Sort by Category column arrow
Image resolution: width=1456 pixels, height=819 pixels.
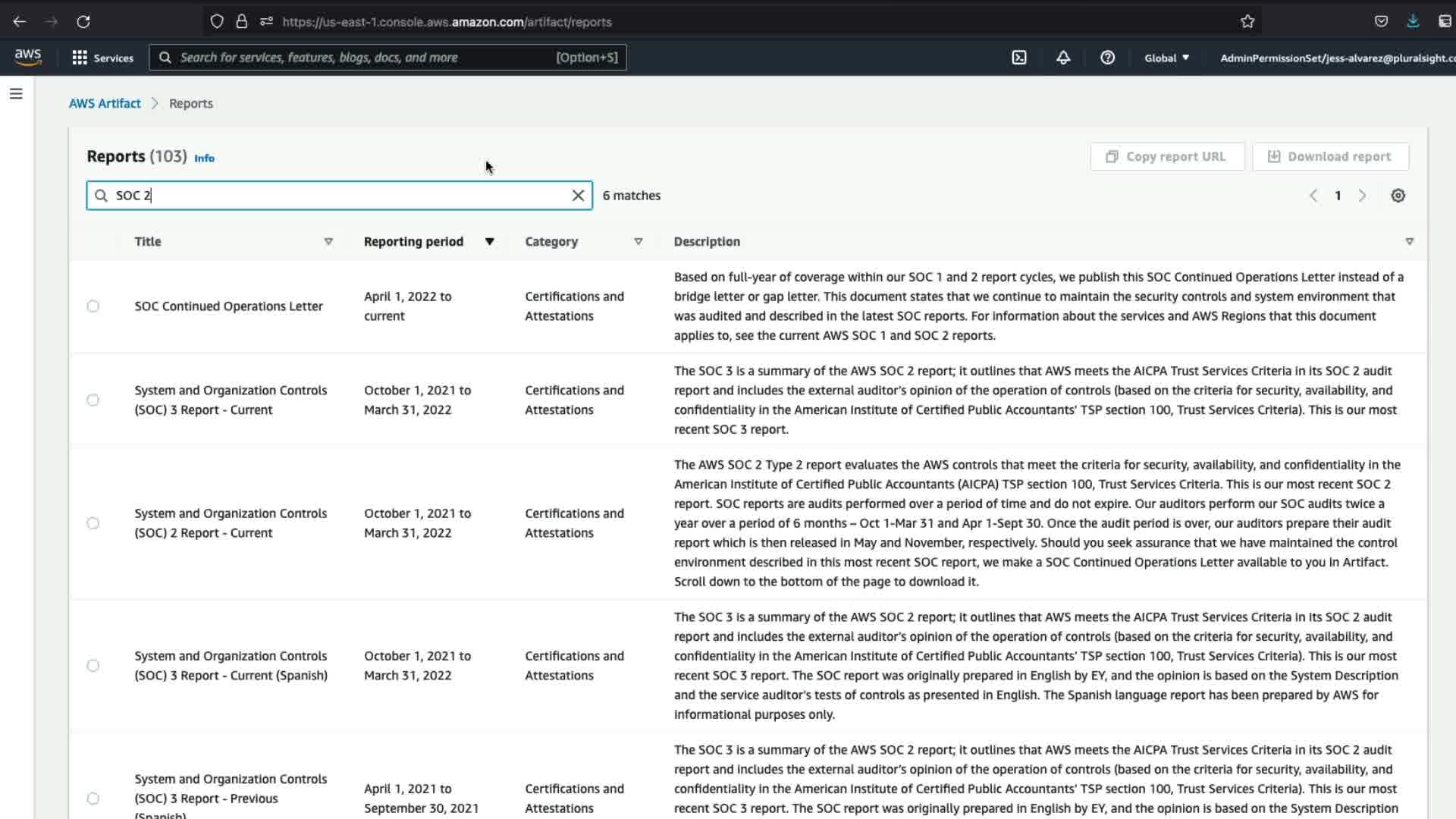638,242
